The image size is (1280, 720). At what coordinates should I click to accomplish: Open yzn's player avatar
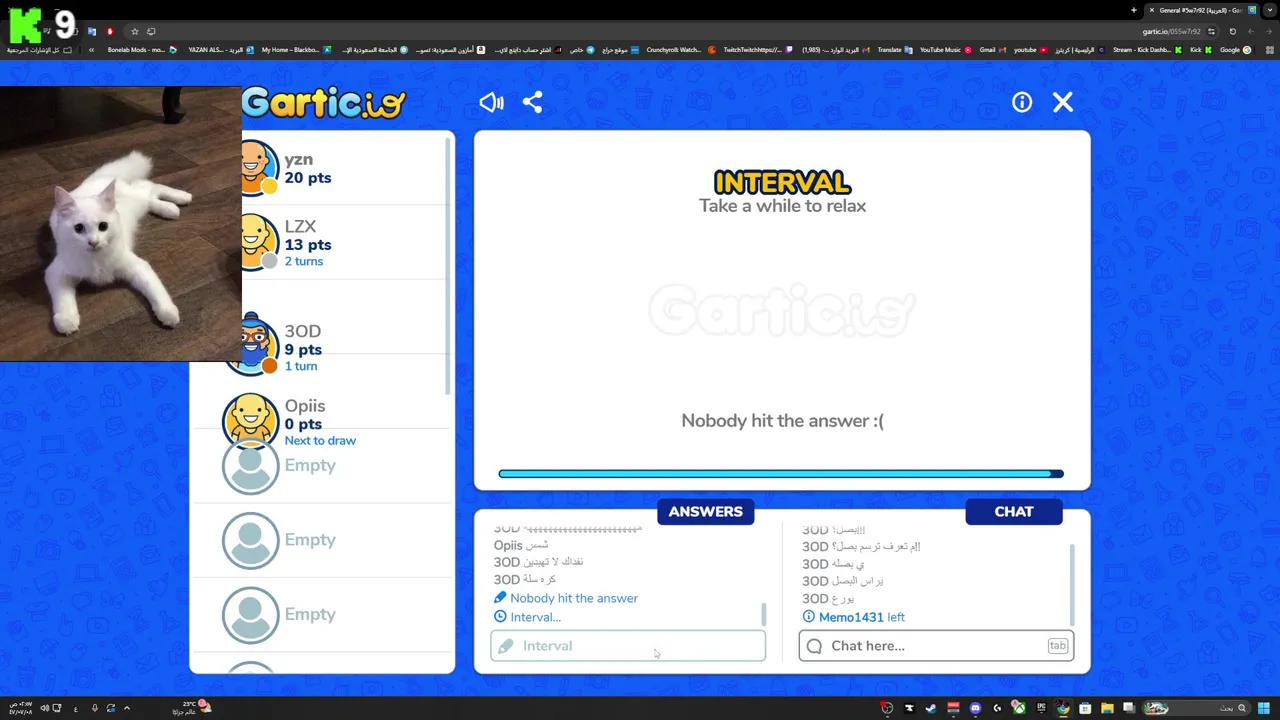[257, 167]
